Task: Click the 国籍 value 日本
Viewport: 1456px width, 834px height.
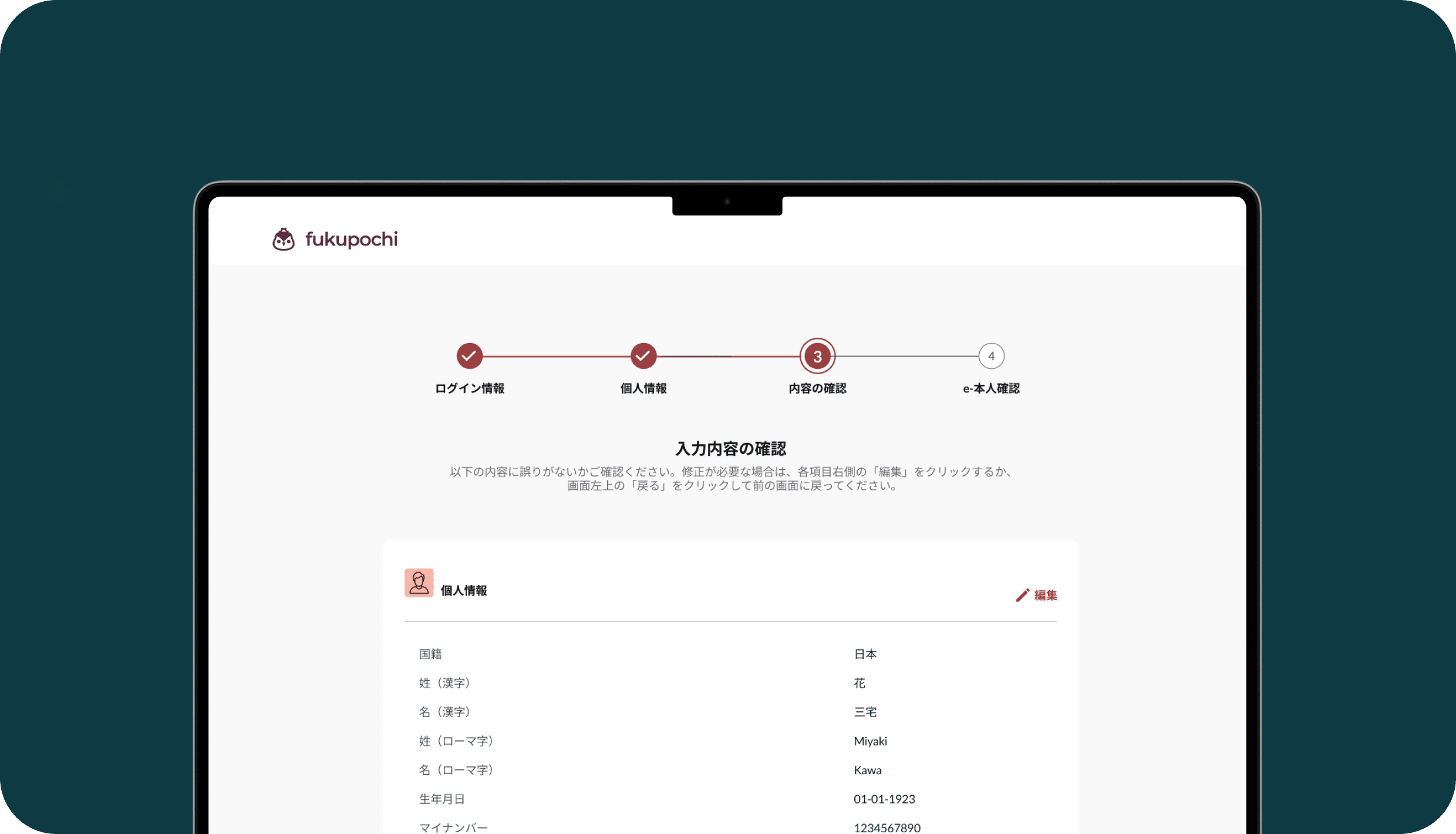Action: click(865, 654)
